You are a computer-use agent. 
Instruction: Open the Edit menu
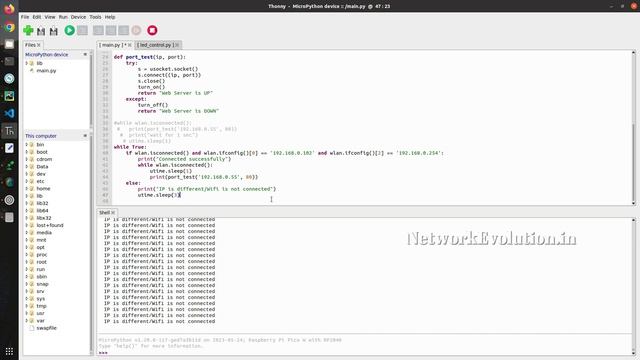37,17
